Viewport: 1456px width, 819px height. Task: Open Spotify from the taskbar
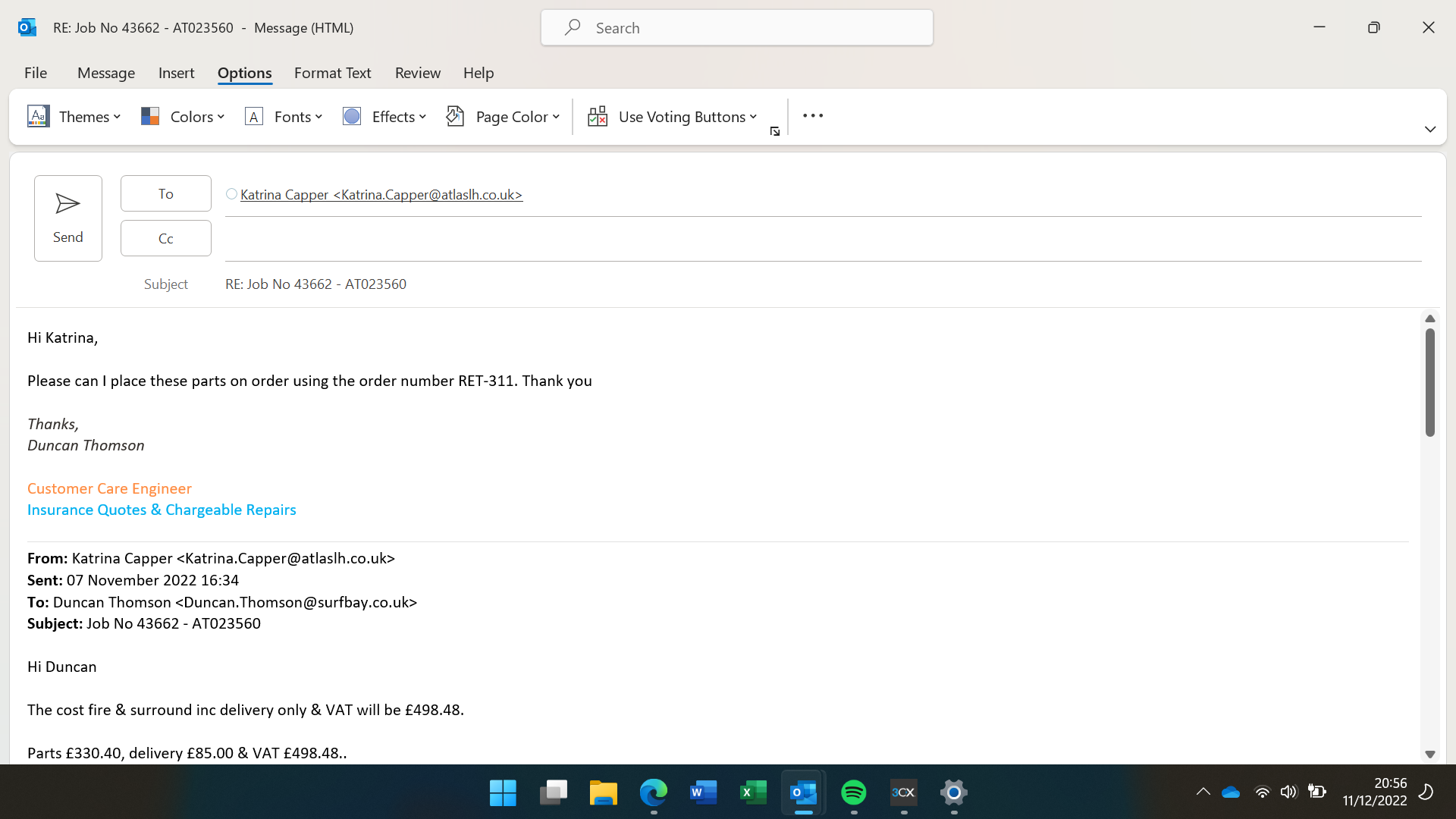[x=854, y=792]
